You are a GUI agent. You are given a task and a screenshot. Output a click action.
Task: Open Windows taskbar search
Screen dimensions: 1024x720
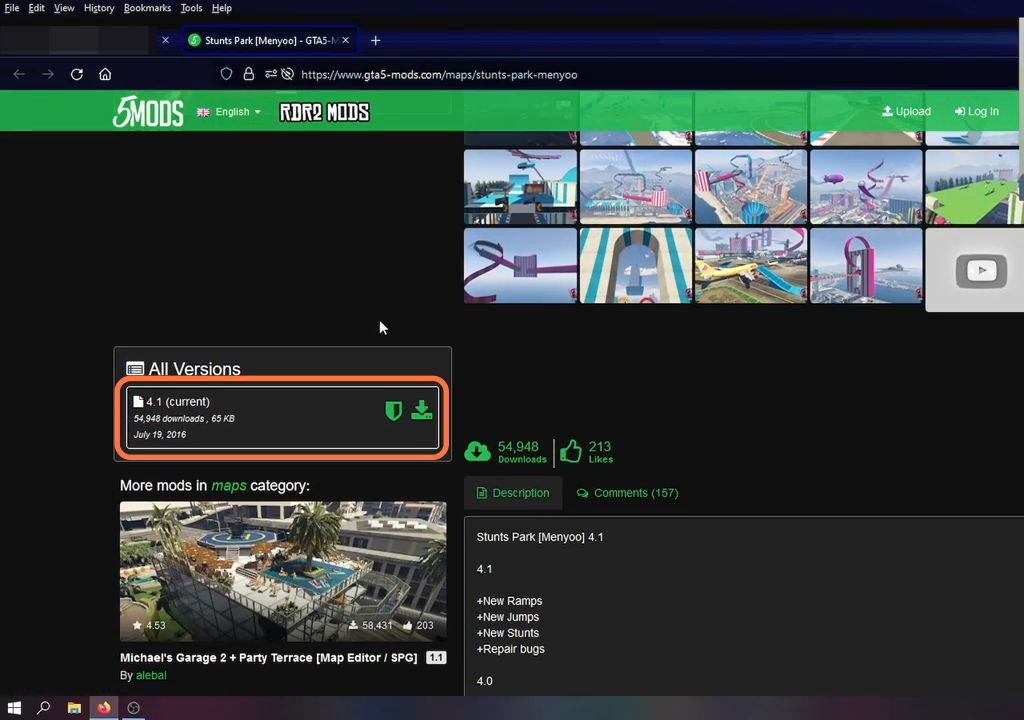44,708
